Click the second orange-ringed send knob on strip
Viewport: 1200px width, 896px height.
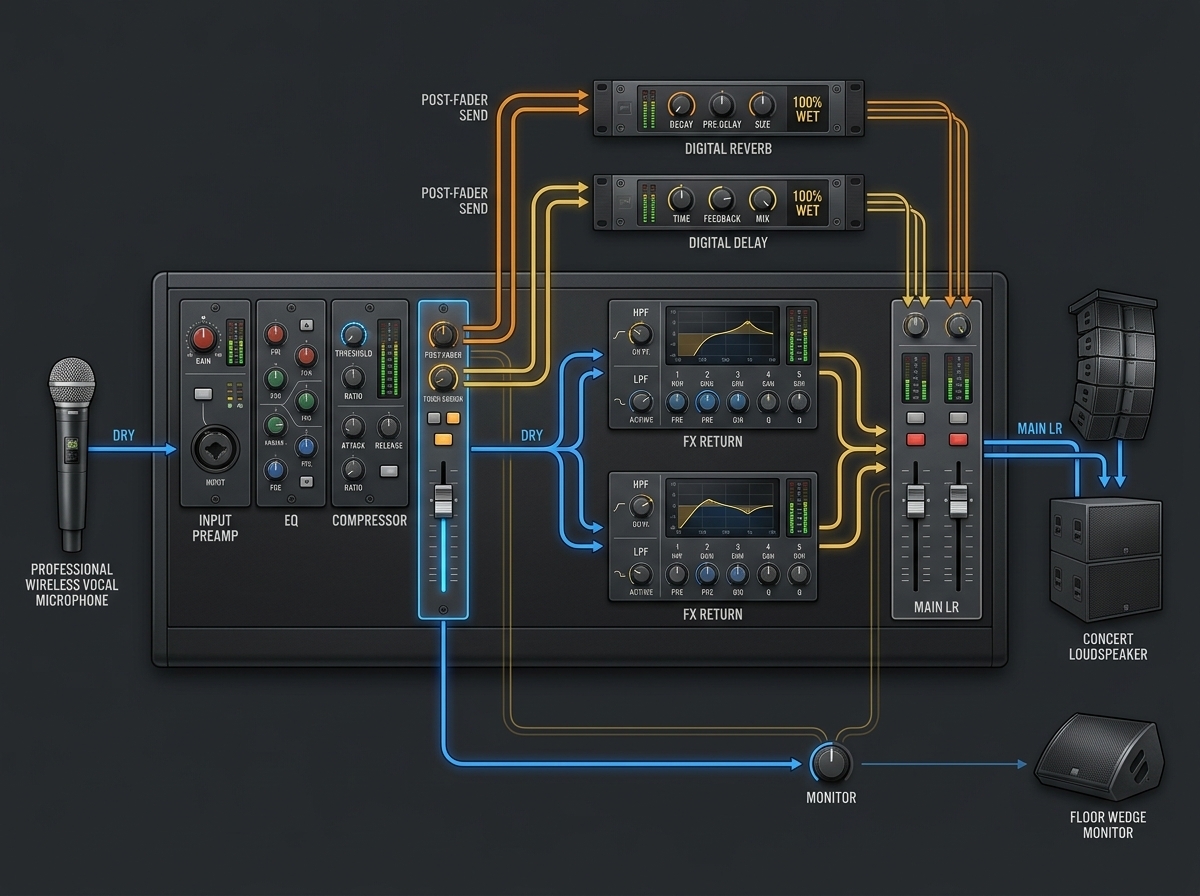coord(443,378)
